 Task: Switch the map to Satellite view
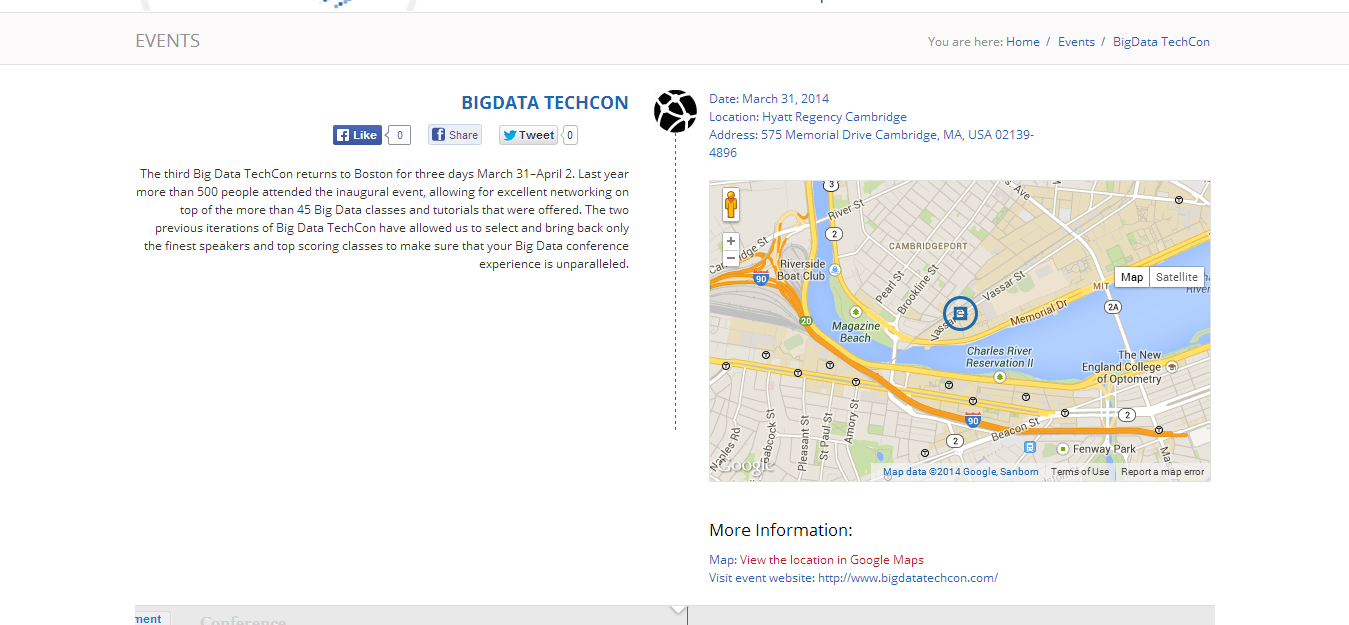pyautogui.click(x=1176, y=277)
